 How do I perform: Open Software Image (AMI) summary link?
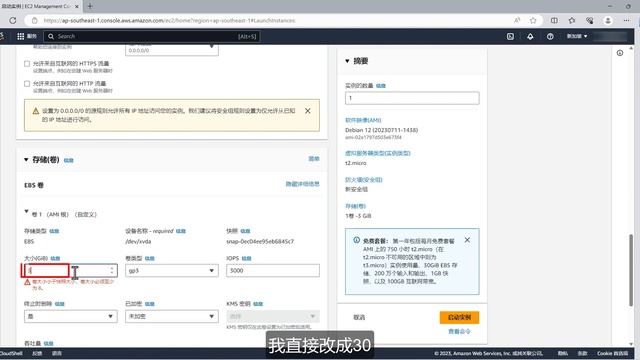(363, 120)
